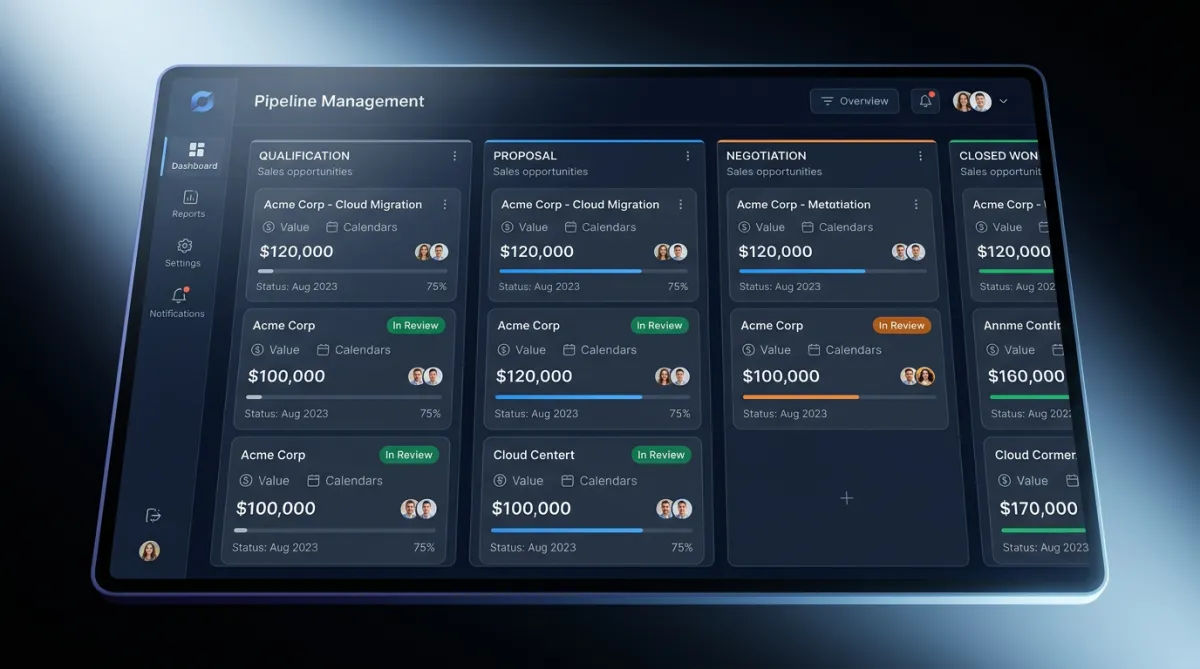The image size is (1200, 669).
Task: Click the PROPOSAL column heading
Action: [x=525, y=156]
